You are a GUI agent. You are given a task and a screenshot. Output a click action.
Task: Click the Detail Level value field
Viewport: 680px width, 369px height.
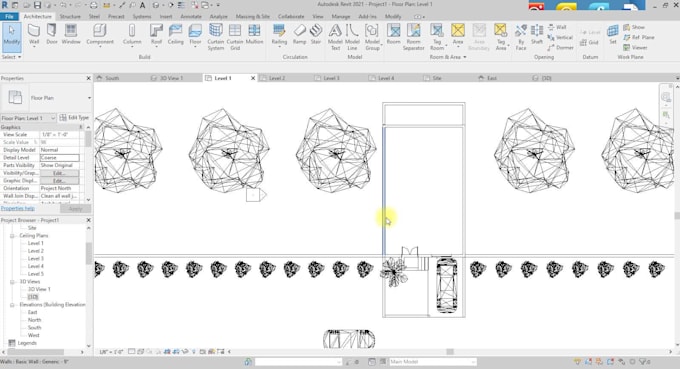(x=60, y=158)
